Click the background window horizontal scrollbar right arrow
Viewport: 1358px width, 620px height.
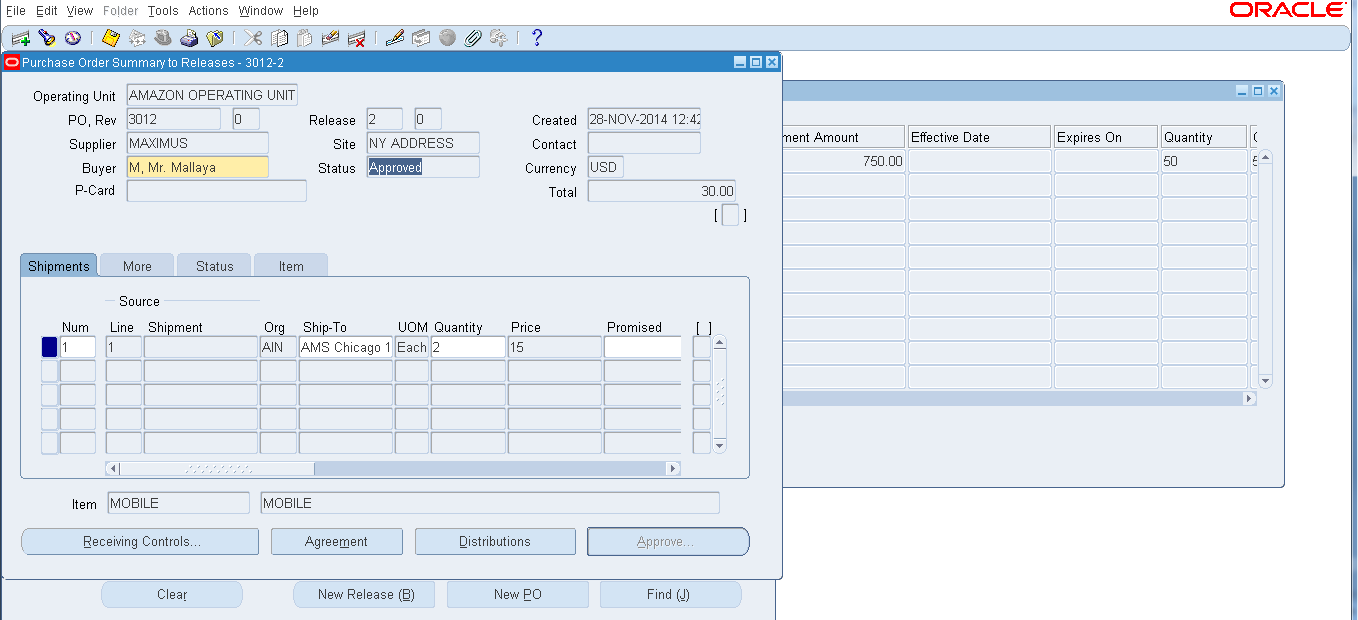(1249, 398)
